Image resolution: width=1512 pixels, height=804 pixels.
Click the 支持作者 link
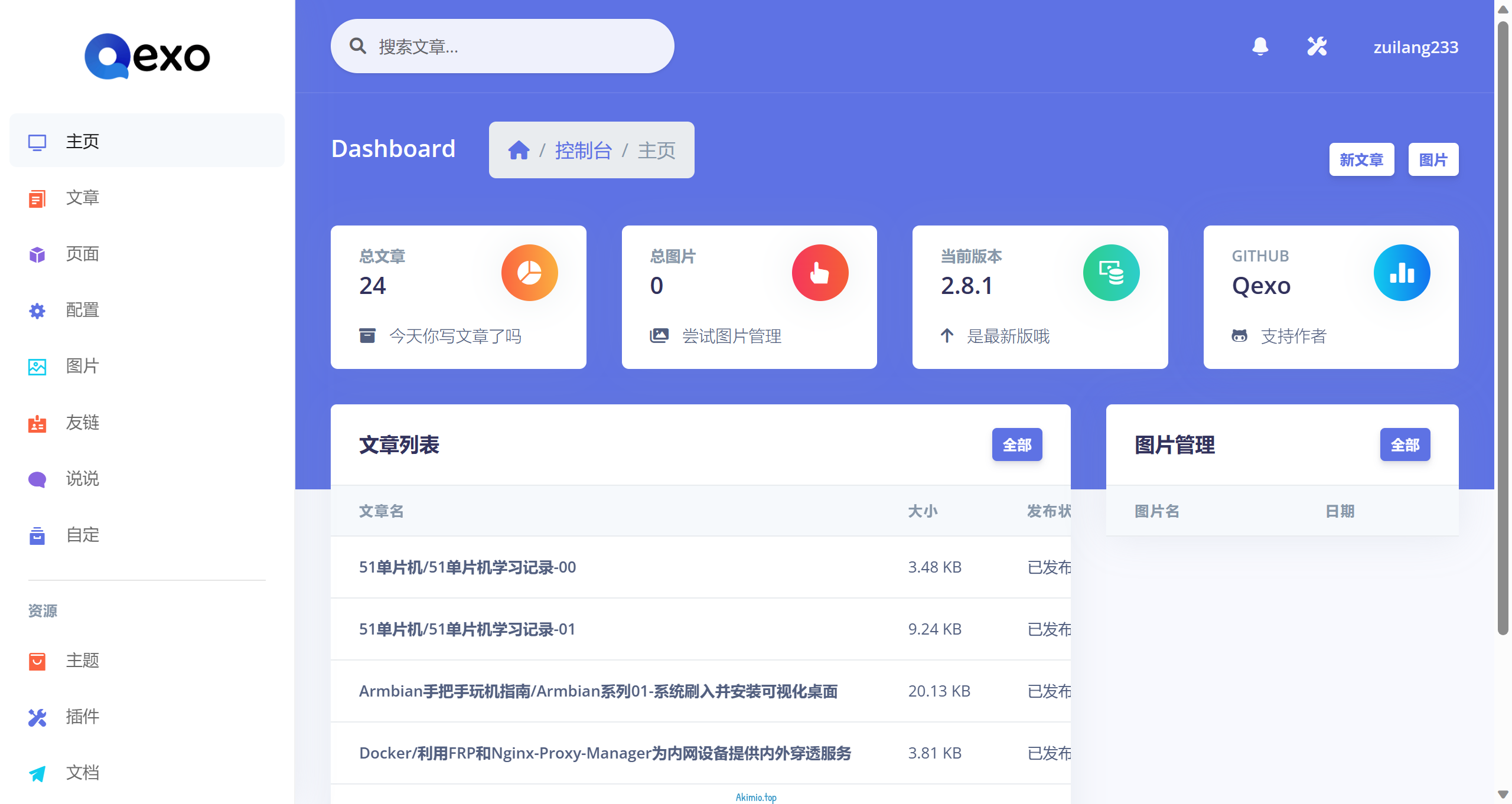pyautogui.click(x=1294, y=336)
